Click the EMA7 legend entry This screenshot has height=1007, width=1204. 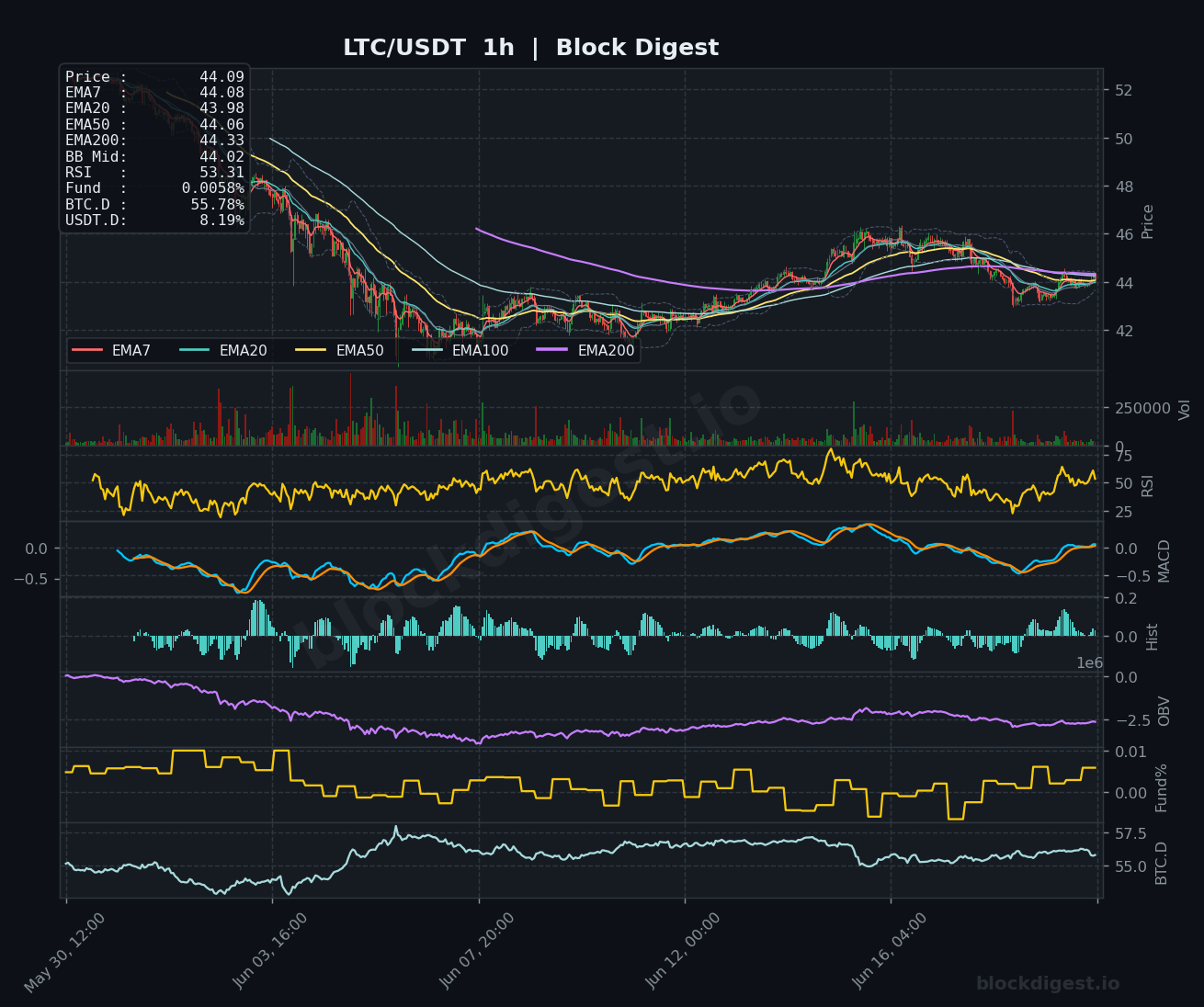pos(111,350)
